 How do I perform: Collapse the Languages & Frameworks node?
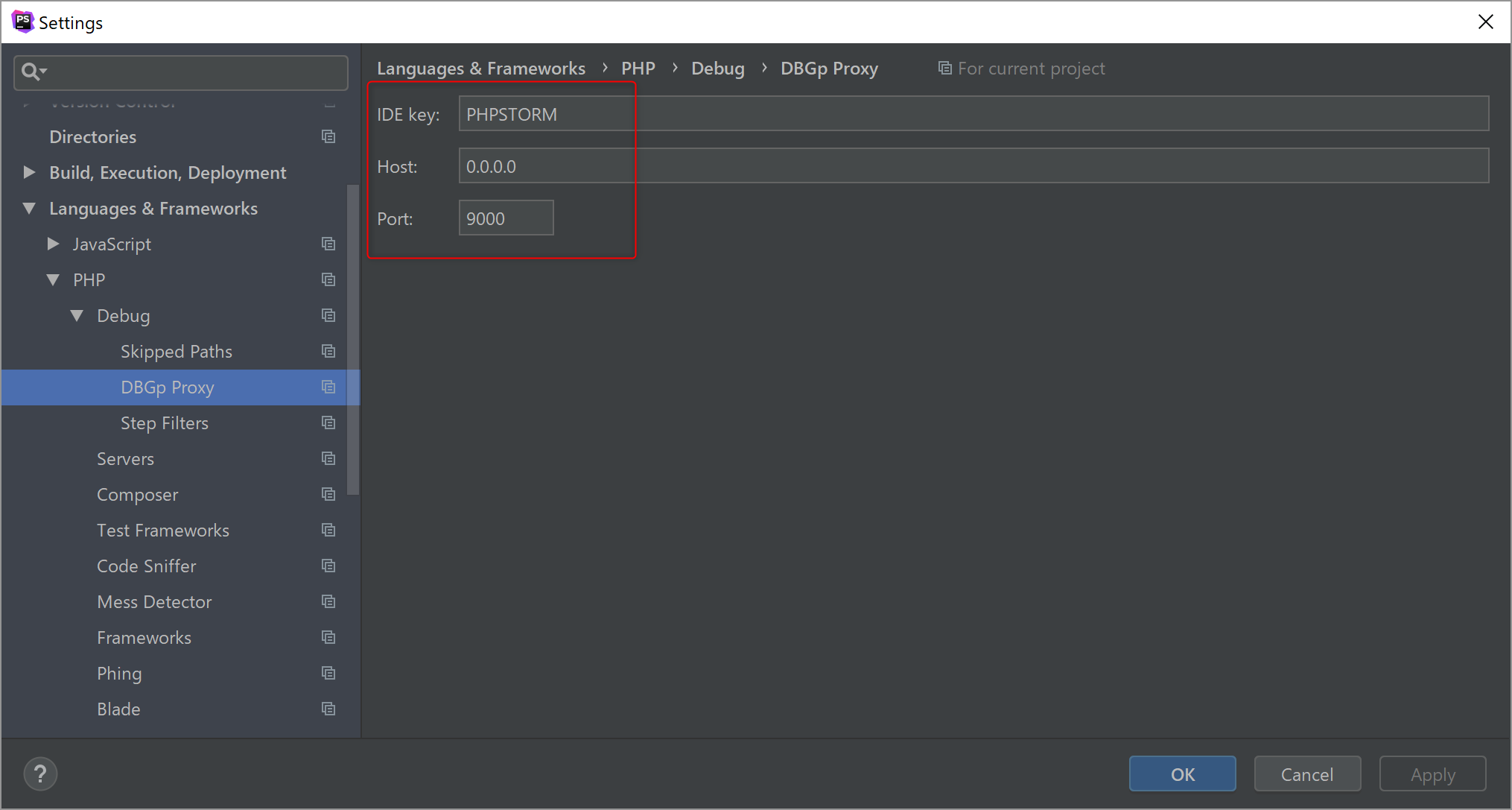click(30, 209)
